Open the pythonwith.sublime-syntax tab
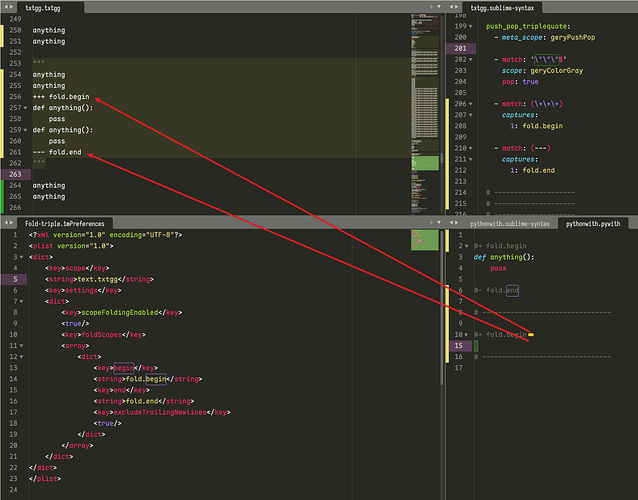This screenshot has height=500, width=638. (x=510, y=224)
